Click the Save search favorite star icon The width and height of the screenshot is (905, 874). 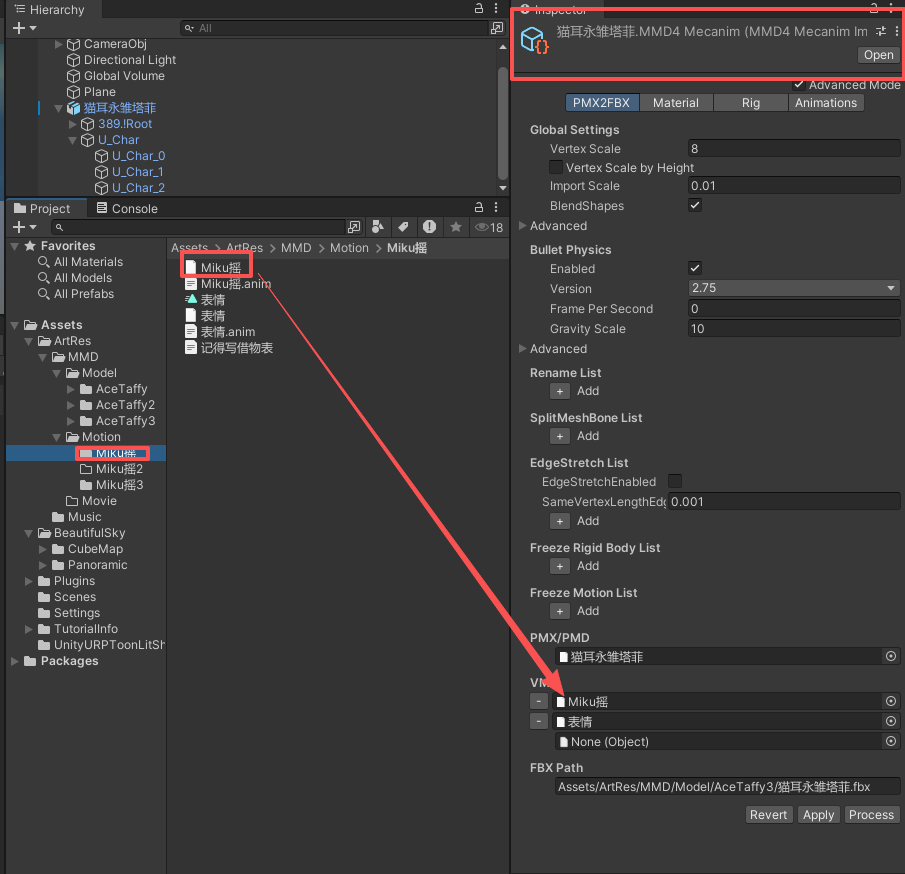pos(455,227)
